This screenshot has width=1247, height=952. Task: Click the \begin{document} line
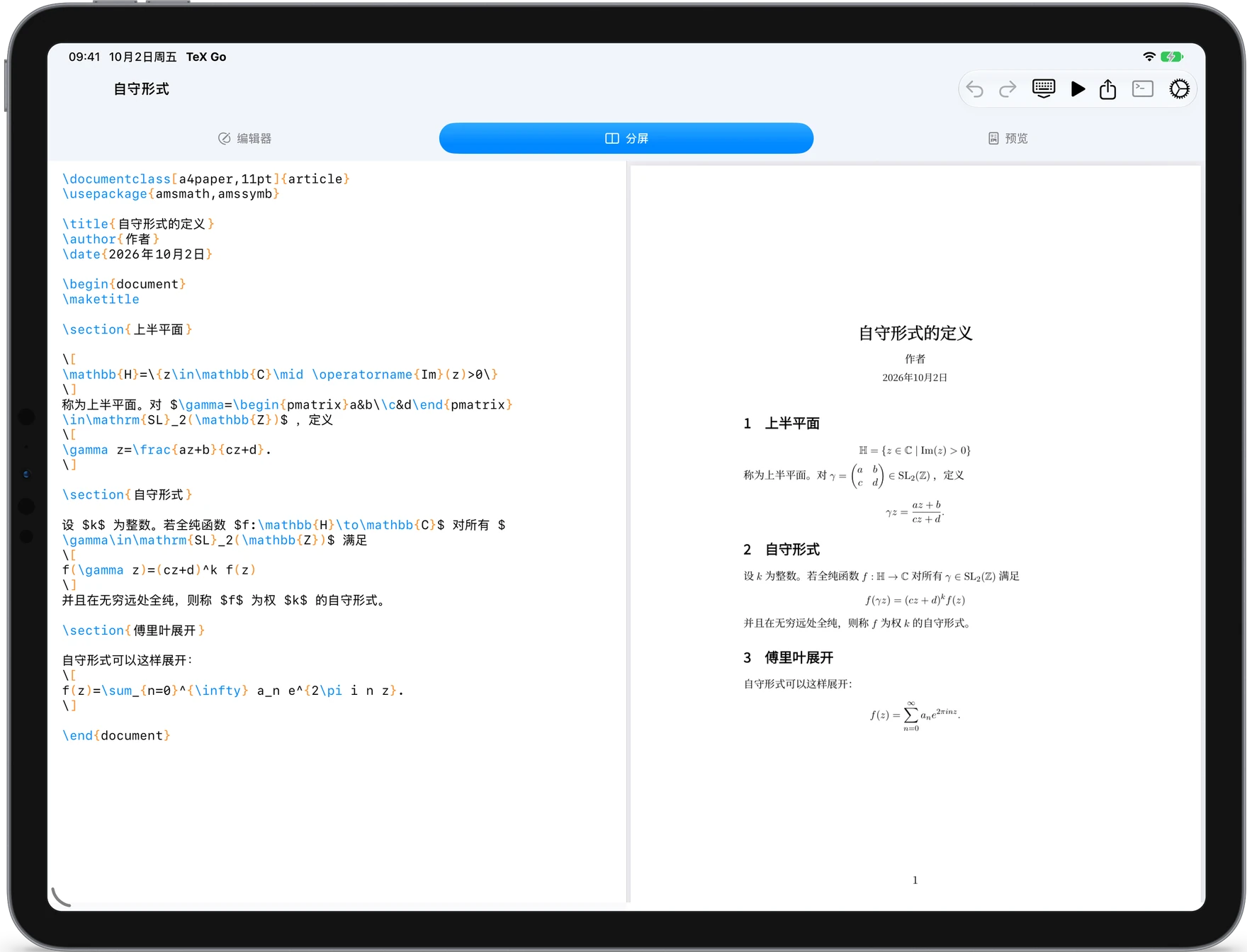pos(124,284)
